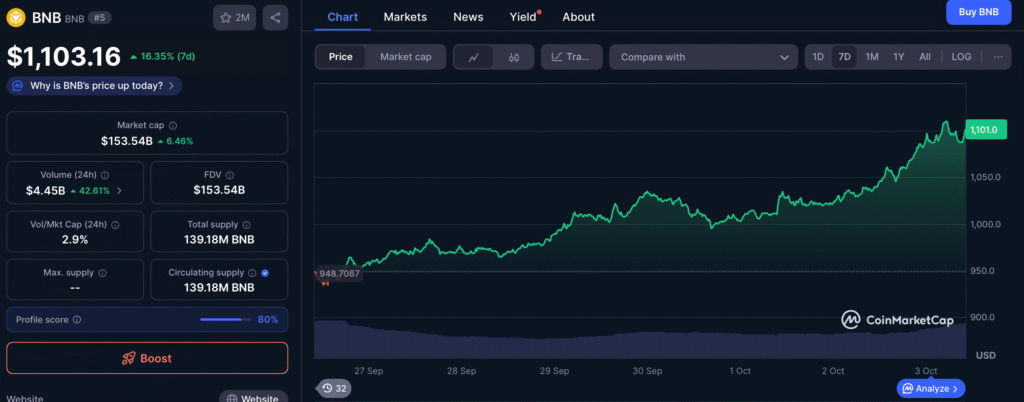The width and height of the screenshot is (1024, 402).
Task: Open Vol/Mkt Cap (24h) info icon
Action: pos(116,224)
